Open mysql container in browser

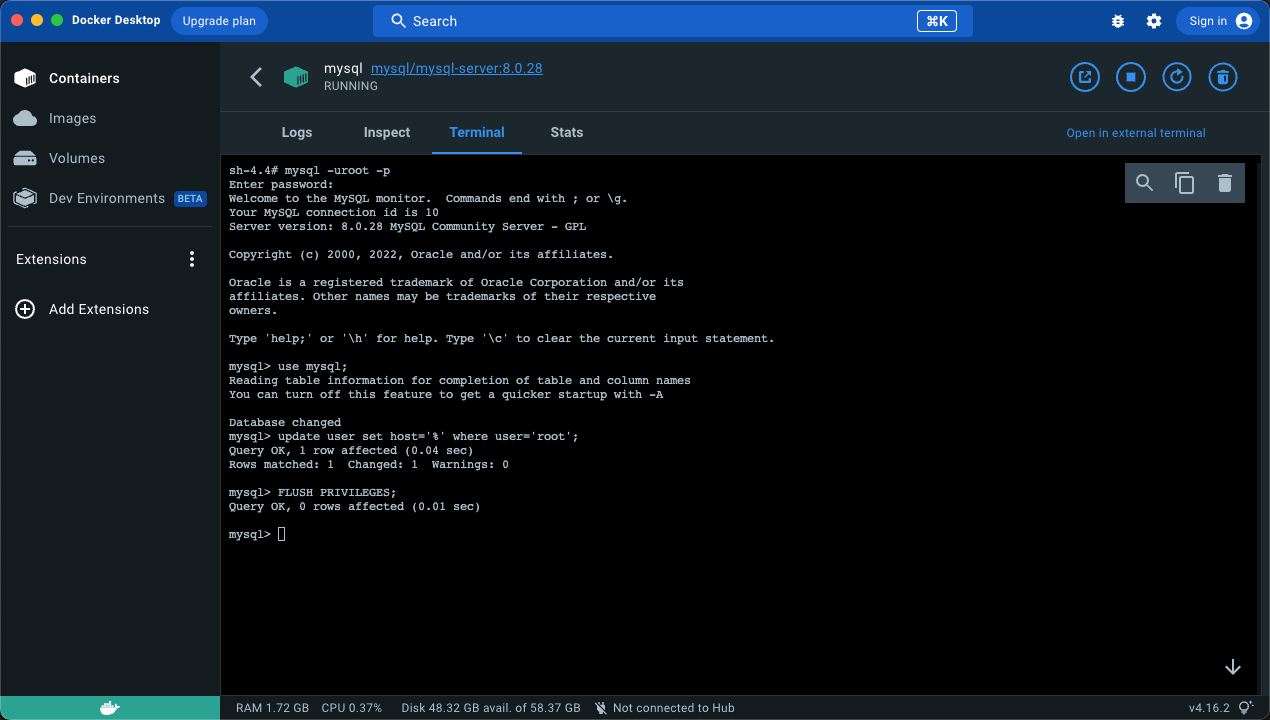coord(1085,77)
